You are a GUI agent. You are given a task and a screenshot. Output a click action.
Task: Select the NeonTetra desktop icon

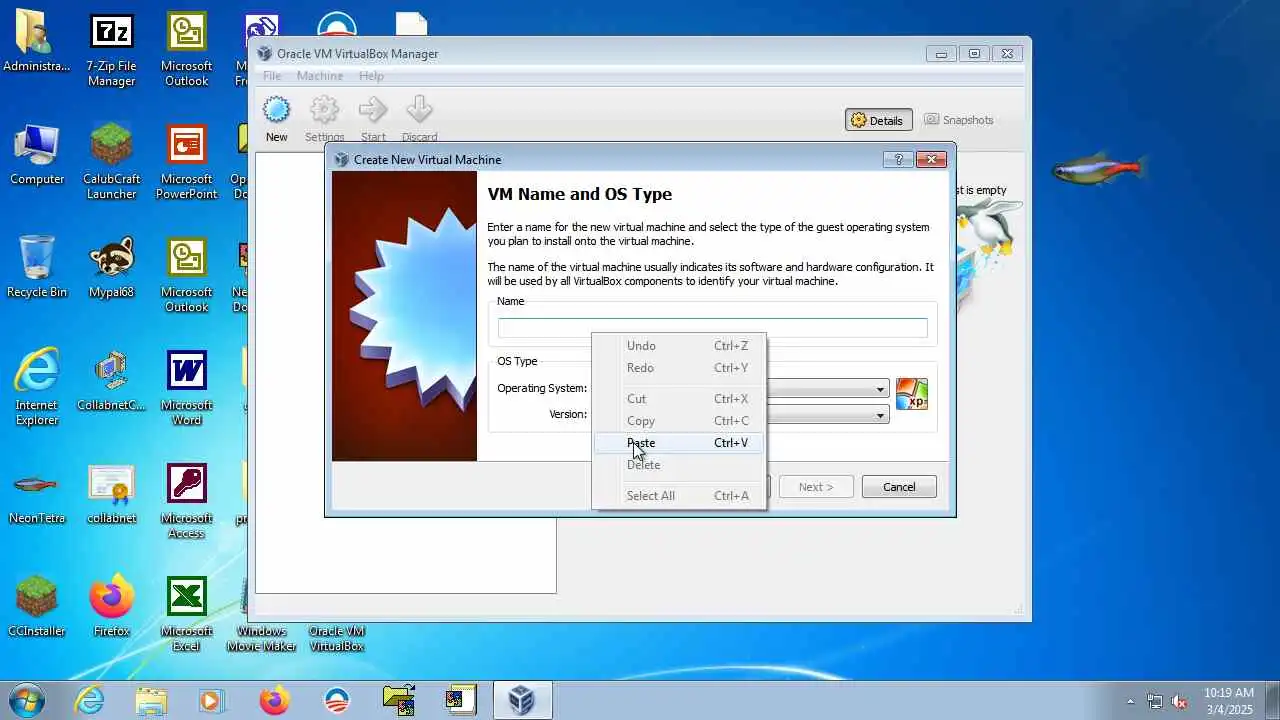[x=37, y=494]
